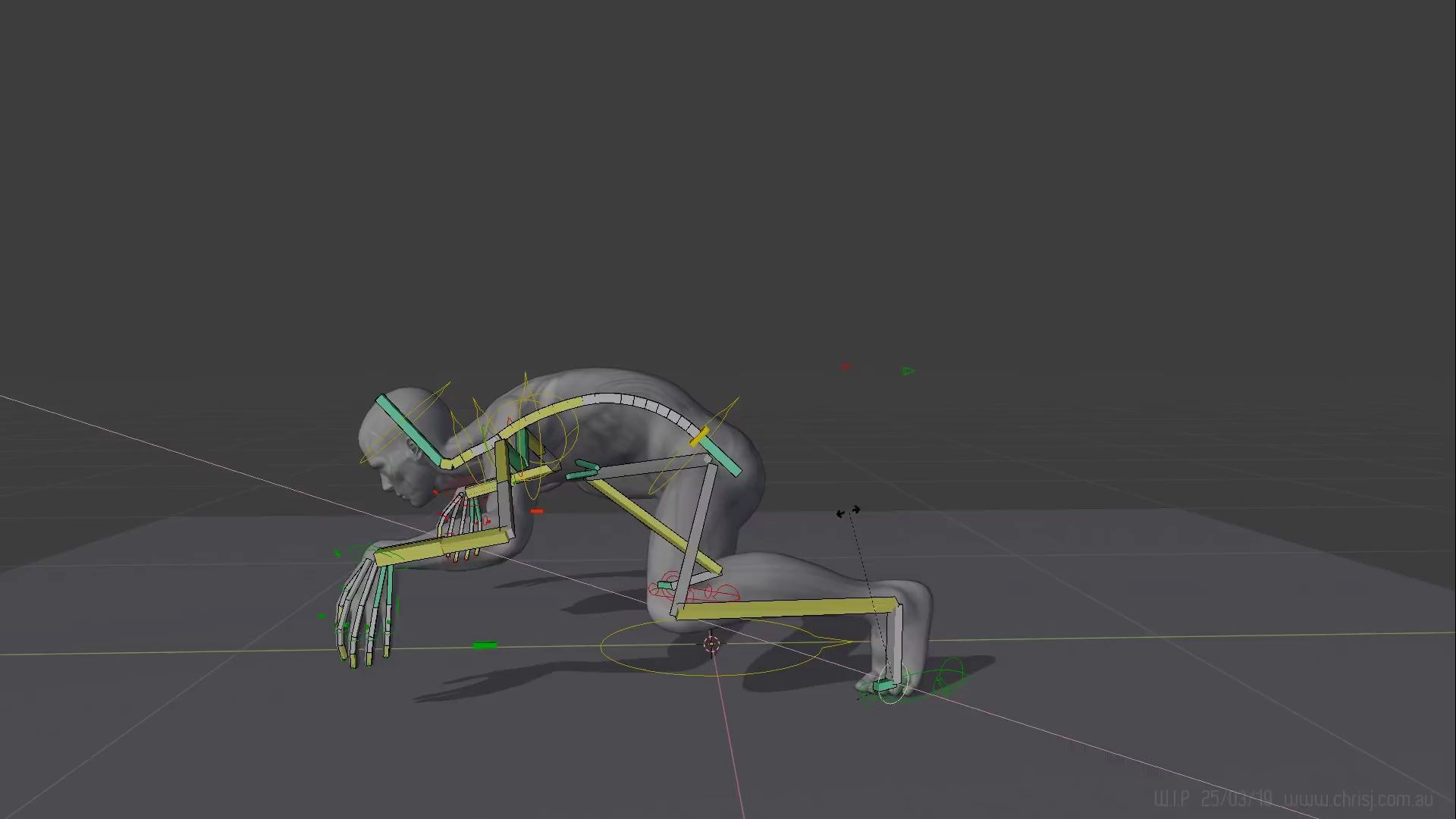
Task: Click the green triangle marker in background
Action: click(908, 371)
